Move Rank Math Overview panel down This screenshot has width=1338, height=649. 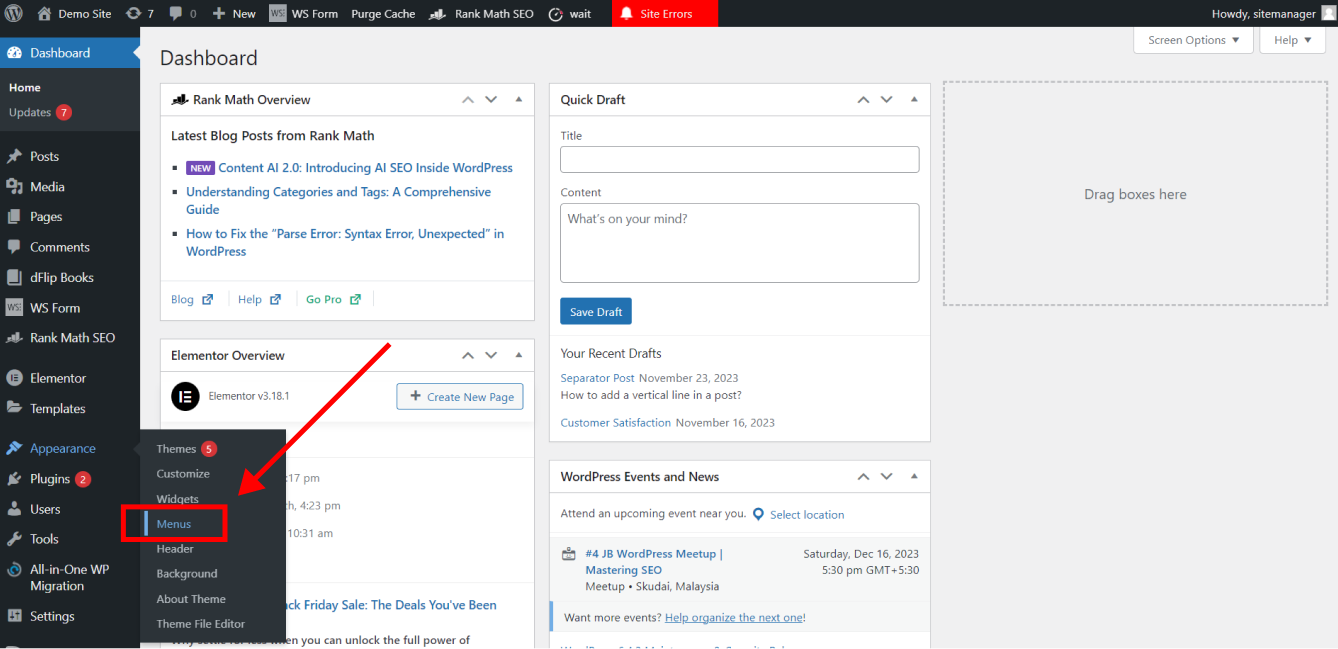pyautogui.click(x=491, y=100)
